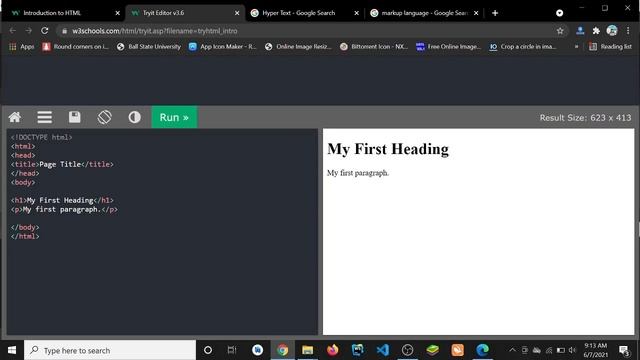The width and height of the screenshot is (640, 360).
Task: Open Crop a circle in image bookmark
Action: pyautogui.click(x=523, y=47)
